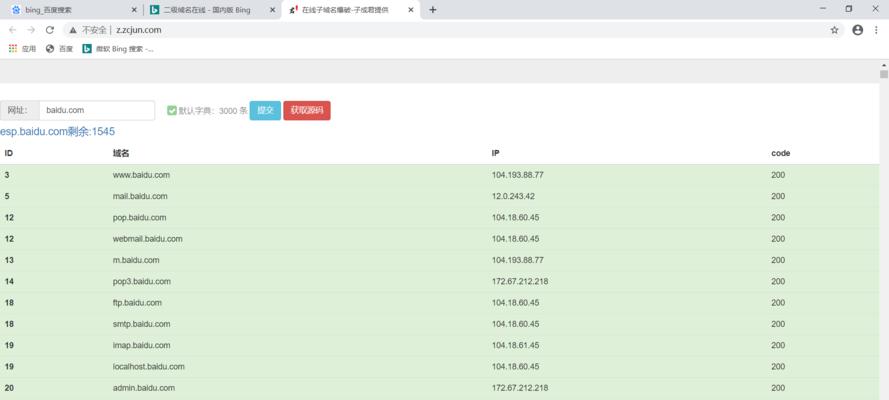The width and height of the screenshot is (889, 400).
Task: Close the 在线子域名爆破 tab
Action: pyautogui.click(x=411, y=10)
